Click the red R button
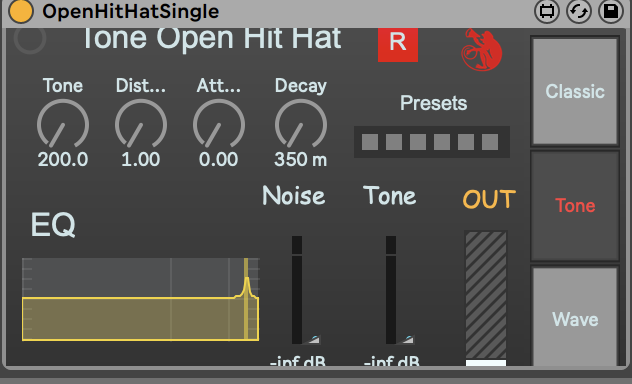Image resolution: width=632 pixels, height=384 pixels. tap(398, 44)
